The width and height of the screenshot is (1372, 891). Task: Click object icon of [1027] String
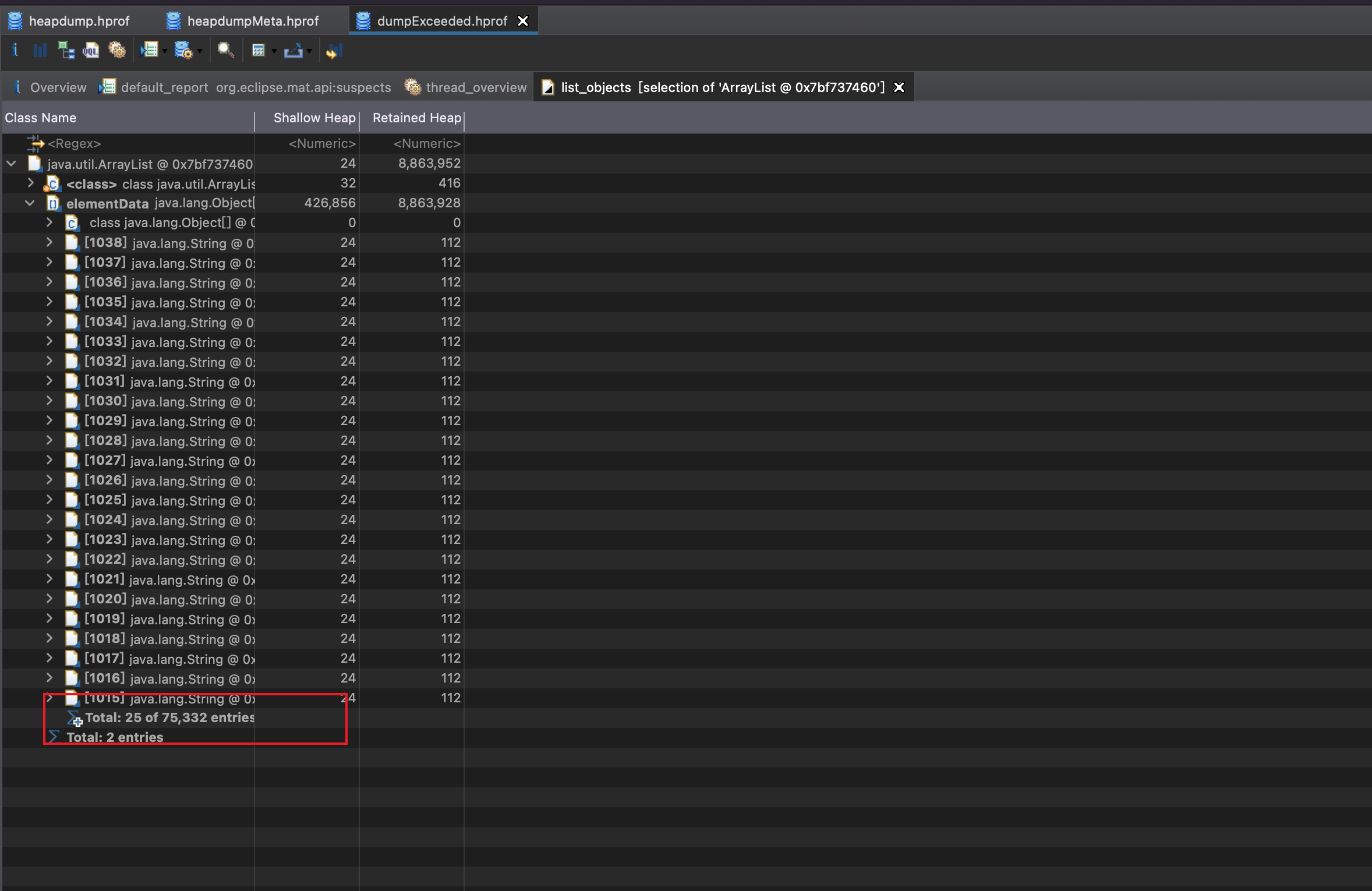click(72, 460)
